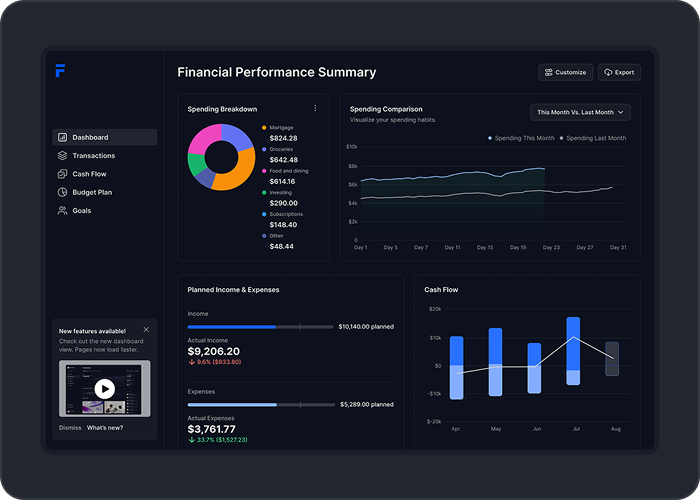Close the new features notification

146,329
